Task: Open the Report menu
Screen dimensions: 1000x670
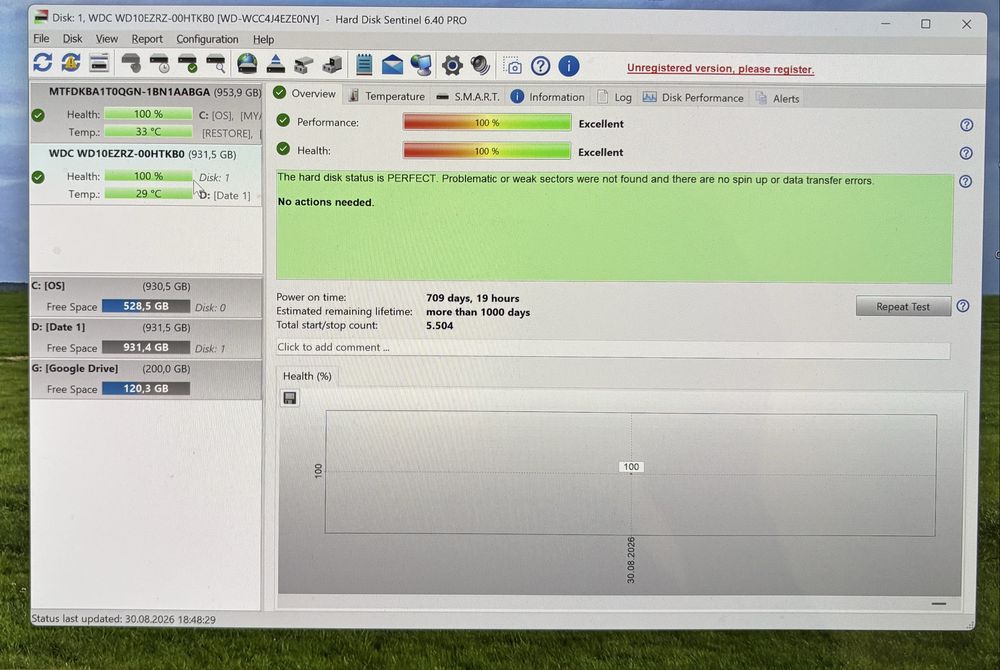Action: click(147, 39)
